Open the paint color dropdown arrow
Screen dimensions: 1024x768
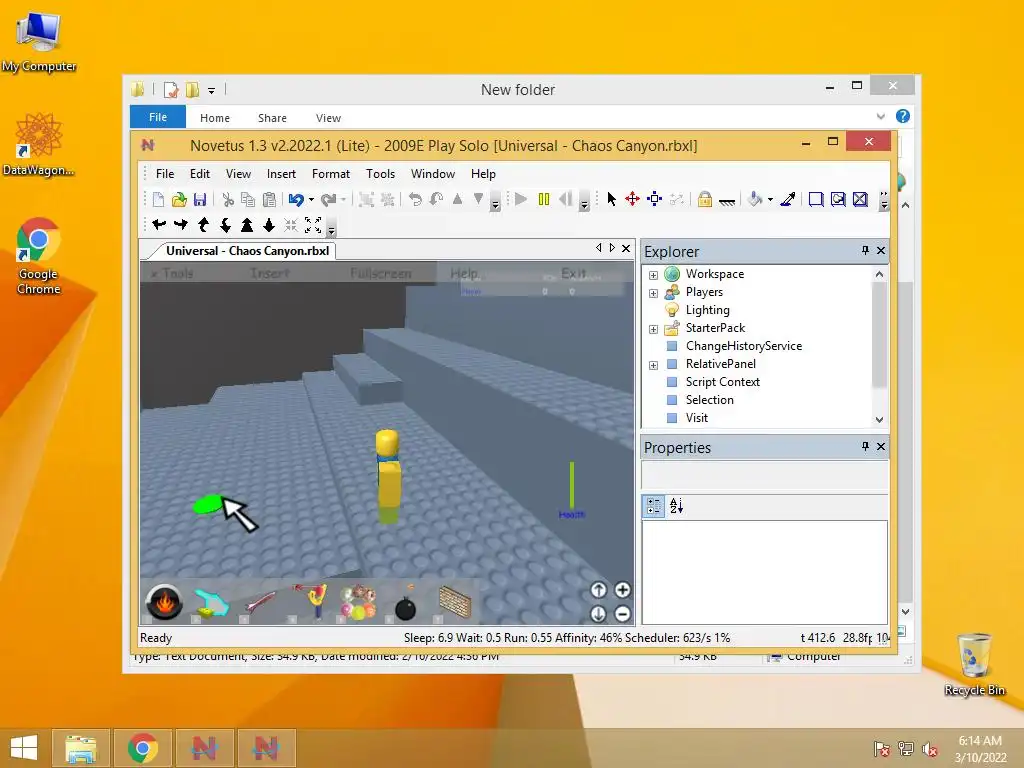771,200
